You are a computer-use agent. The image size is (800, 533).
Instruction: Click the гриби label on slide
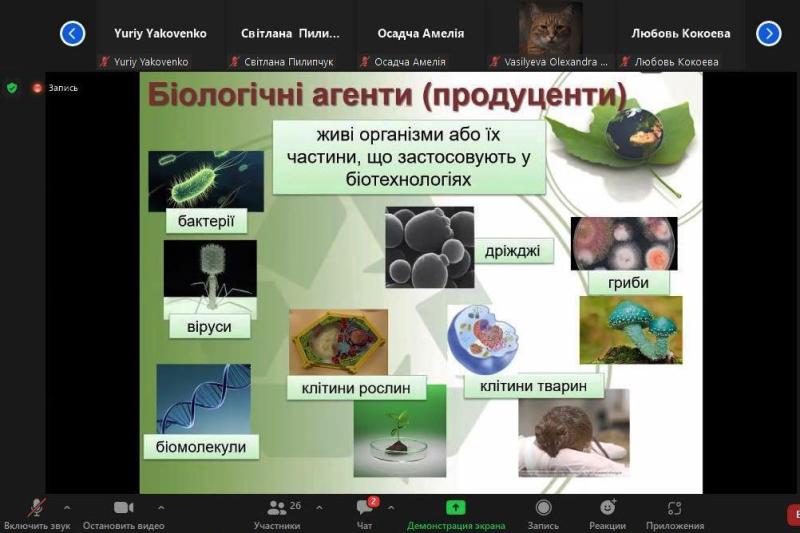tap(629, 283)
